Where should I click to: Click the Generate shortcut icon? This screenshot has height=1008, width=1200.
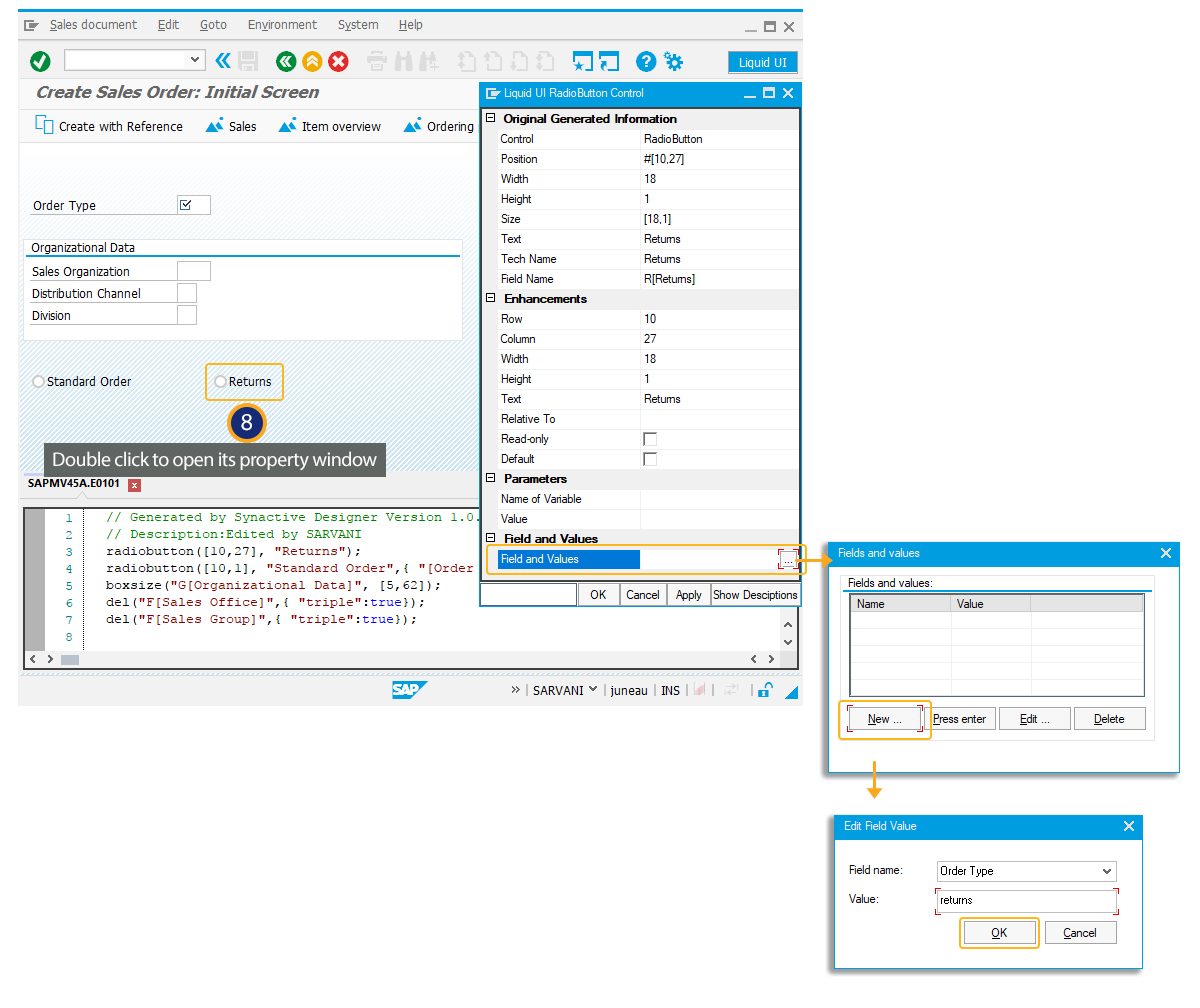pyautogui.click(x=609, y=62)
